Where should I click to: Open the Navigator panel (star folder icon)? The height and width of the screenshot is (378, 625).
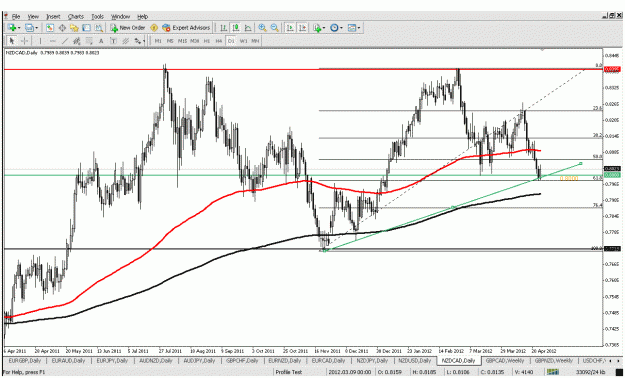tap(74, 28)
